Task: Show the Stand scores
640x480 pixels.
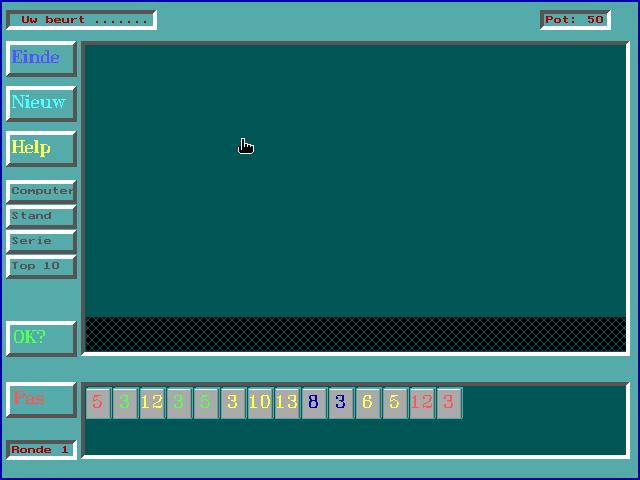Action: [x=41, y=217]
